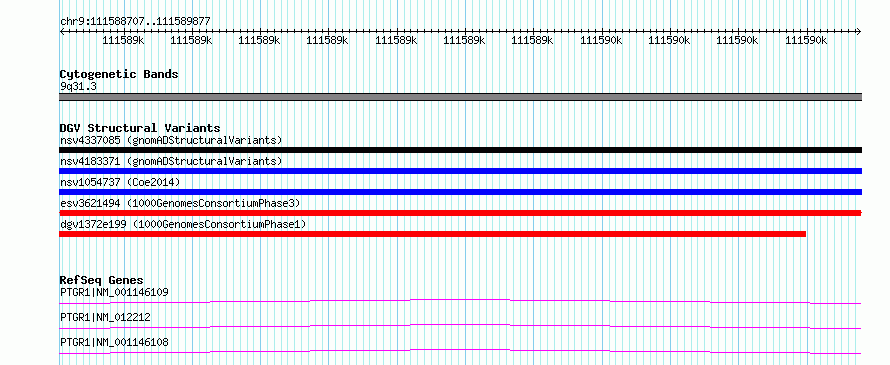Click the chr9:111588707..111589877 coordinate range text

click(x=135, y=21)
